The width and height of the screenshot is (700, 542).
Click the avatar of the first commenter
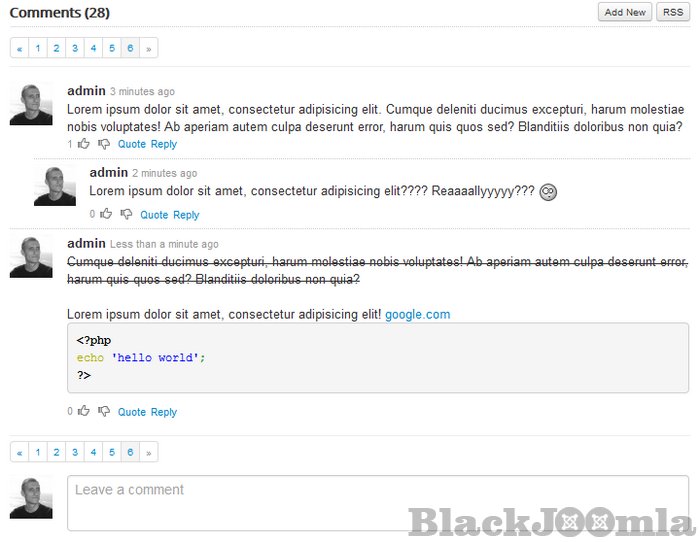(31, 104)
